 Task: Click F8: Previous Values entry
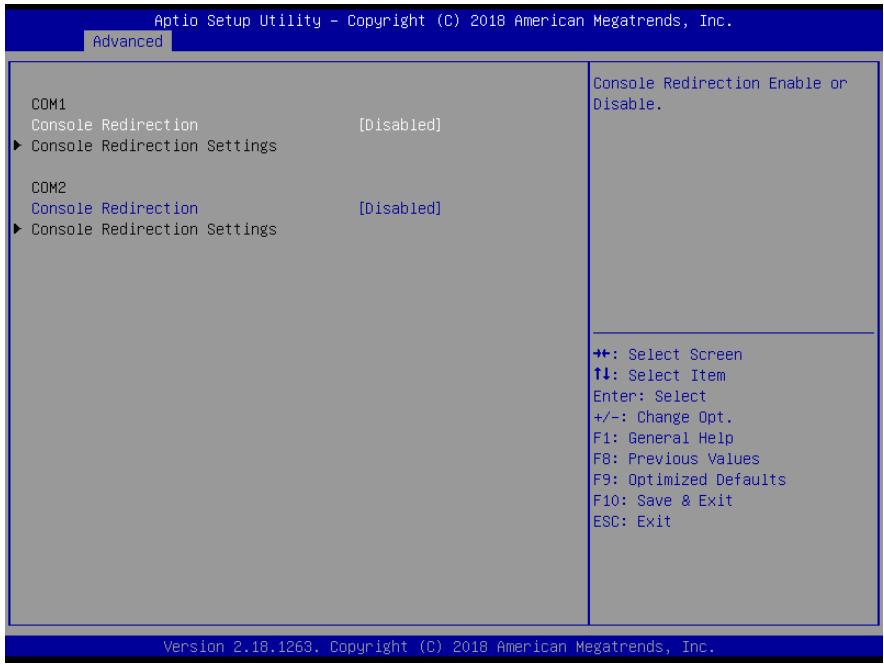pos(676,459)
